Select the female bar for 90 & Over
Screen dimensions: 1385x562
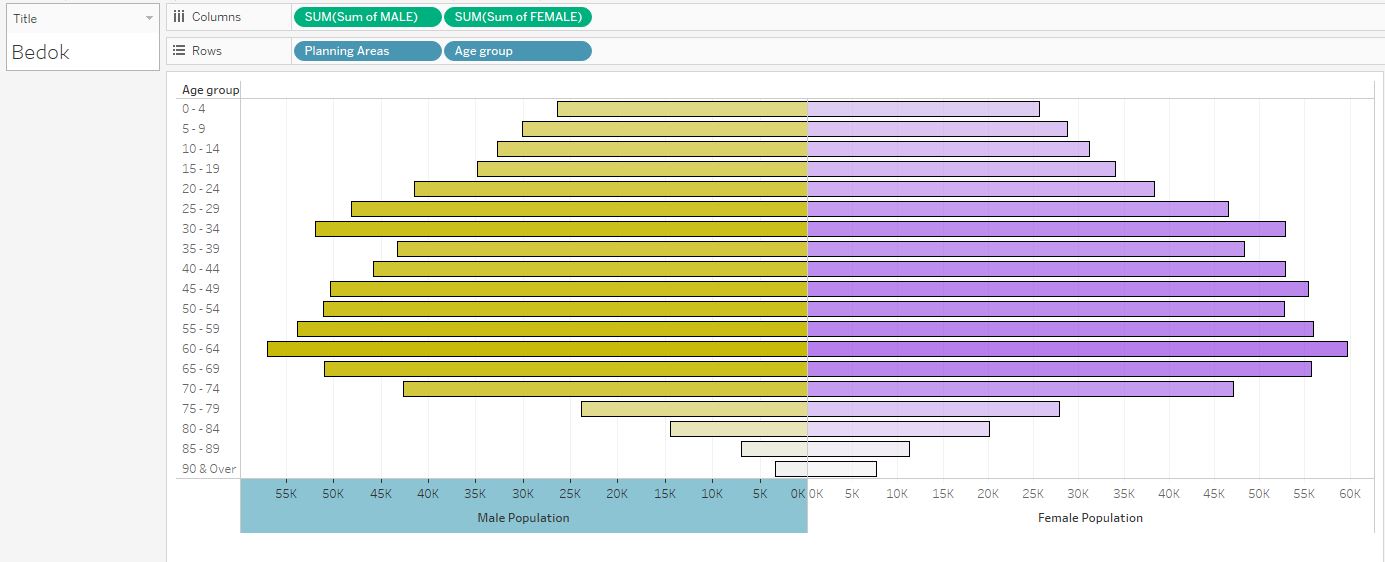[841, 469]
